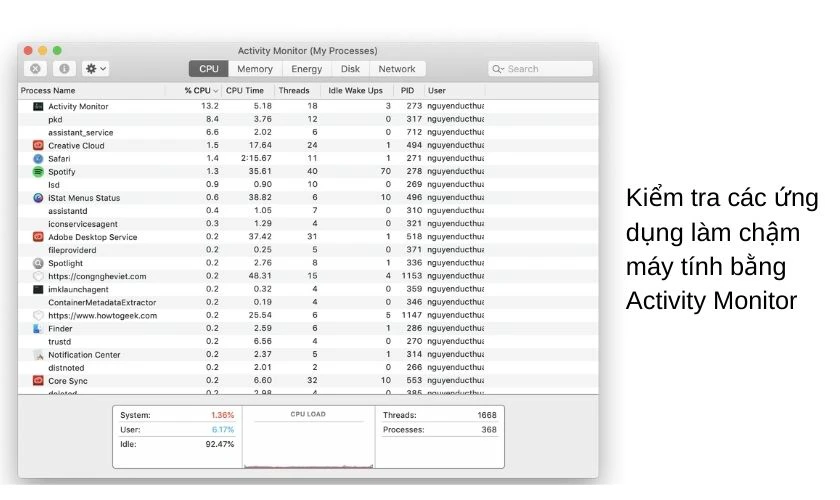The width and height of the screenshot is (840, 500).
Task: Click the congngheviet.com shield icon
Action: [38, 276]
